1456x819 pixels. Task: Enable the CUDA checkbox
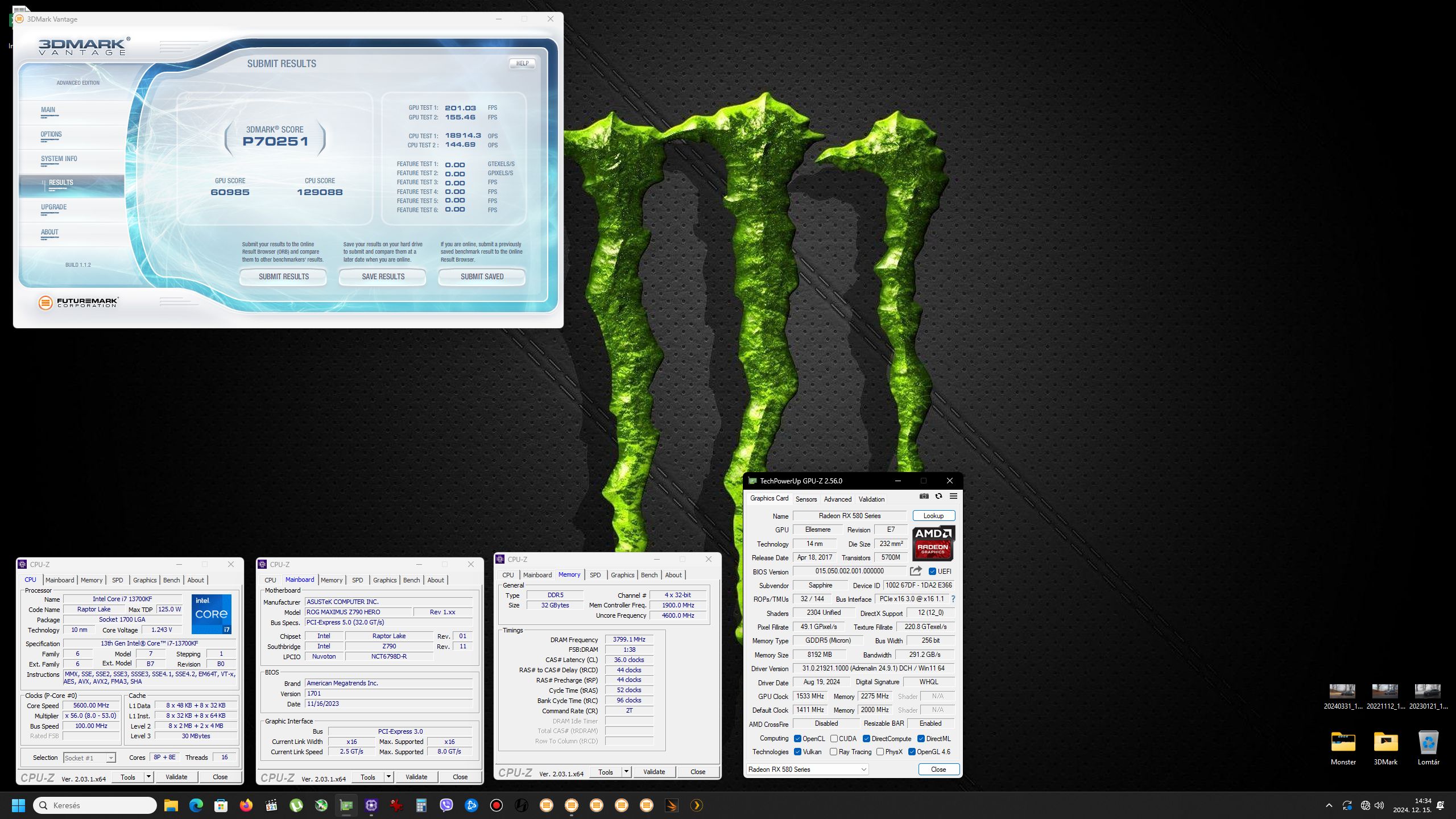[834, 739]
